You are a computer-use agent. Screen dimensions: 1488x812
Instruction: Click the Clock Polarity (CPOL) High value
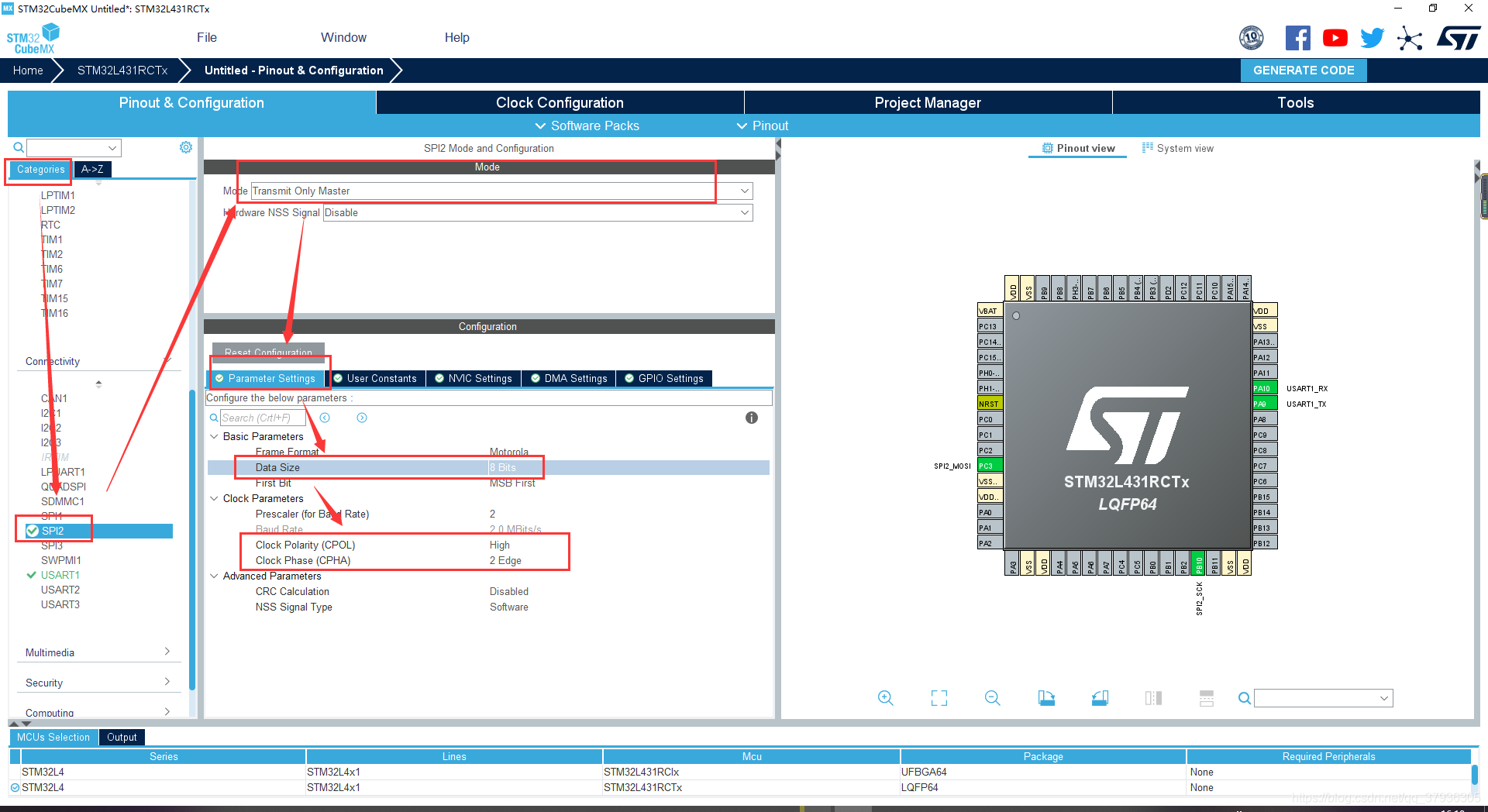click(500, 545)
